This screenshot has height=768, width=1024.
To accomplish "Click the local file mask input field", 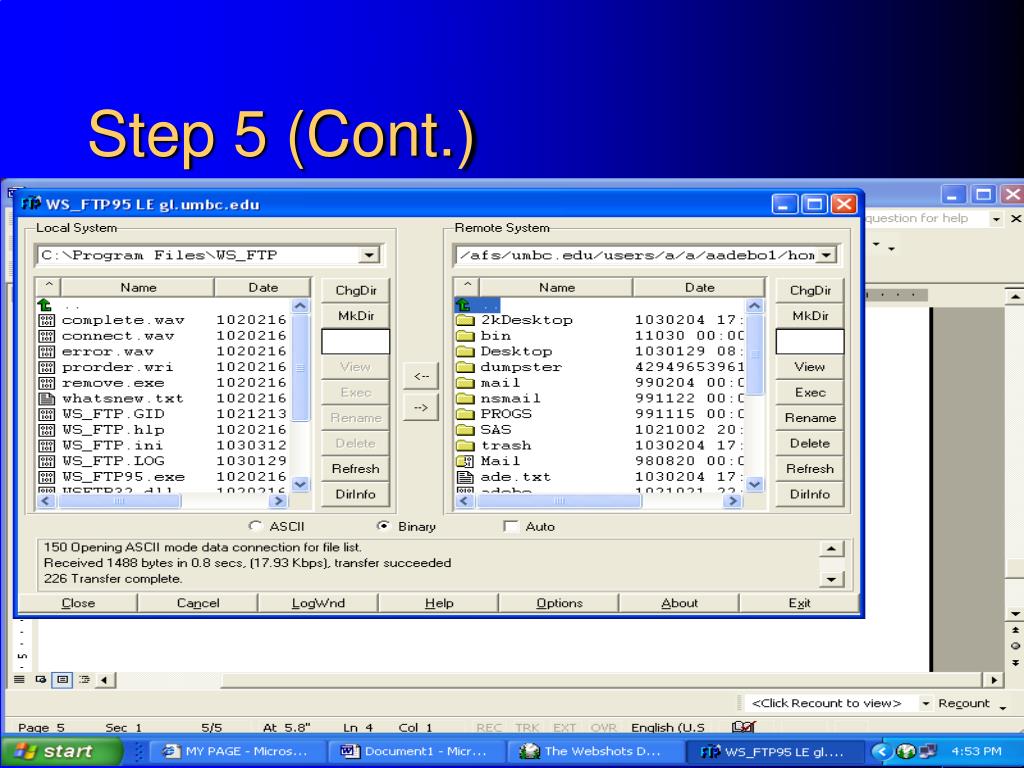I will 355,342.
